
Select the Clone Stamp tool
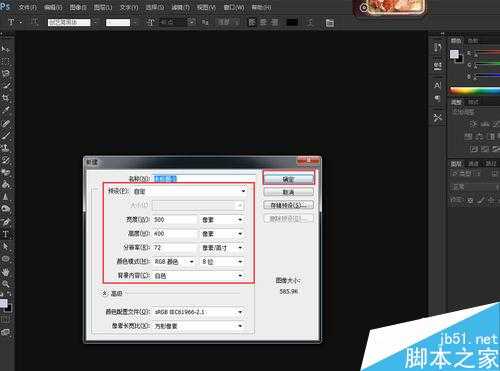click(6, 148)
